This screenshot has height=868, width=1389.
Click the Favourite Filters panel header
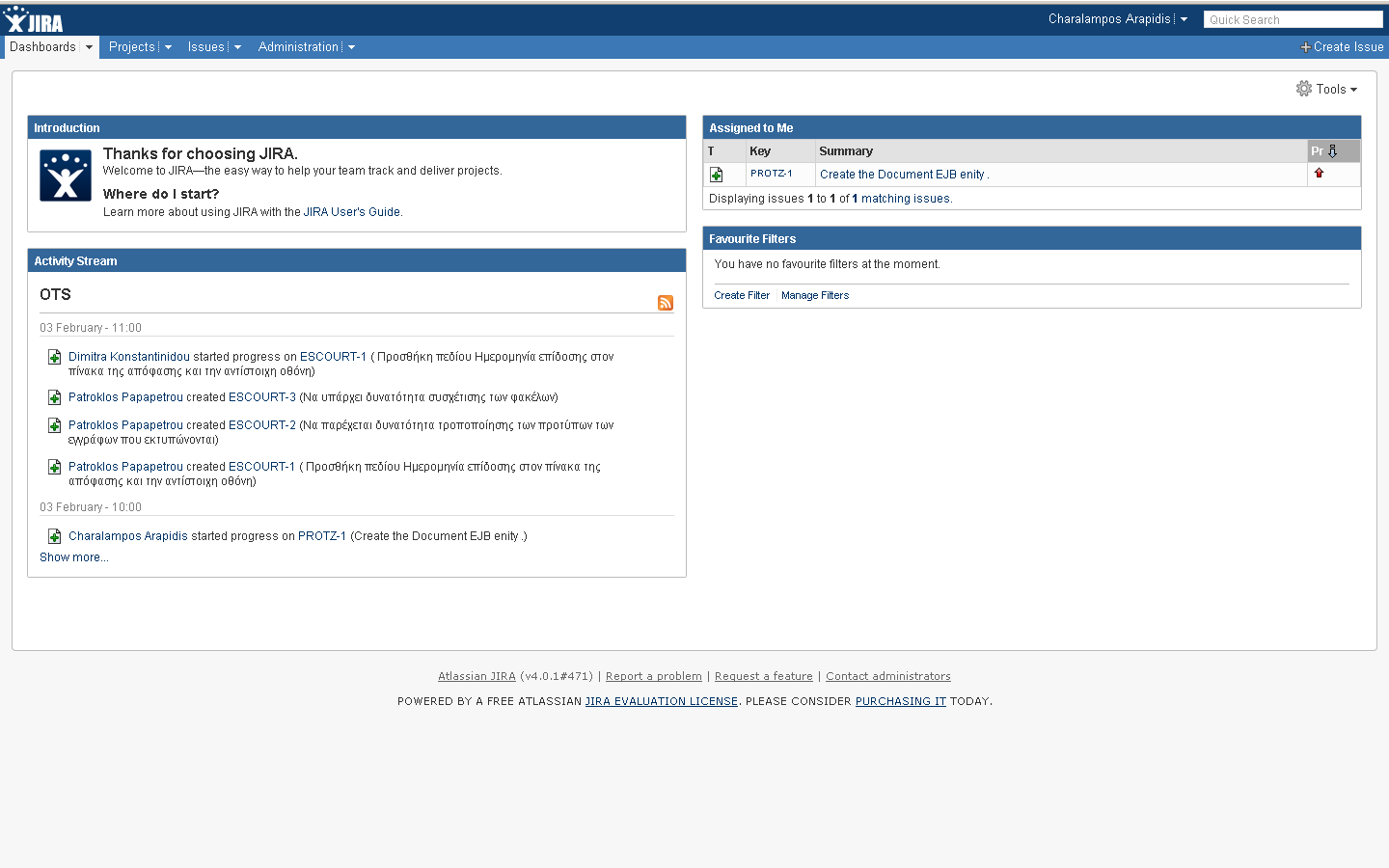(x=1032, y=239)
